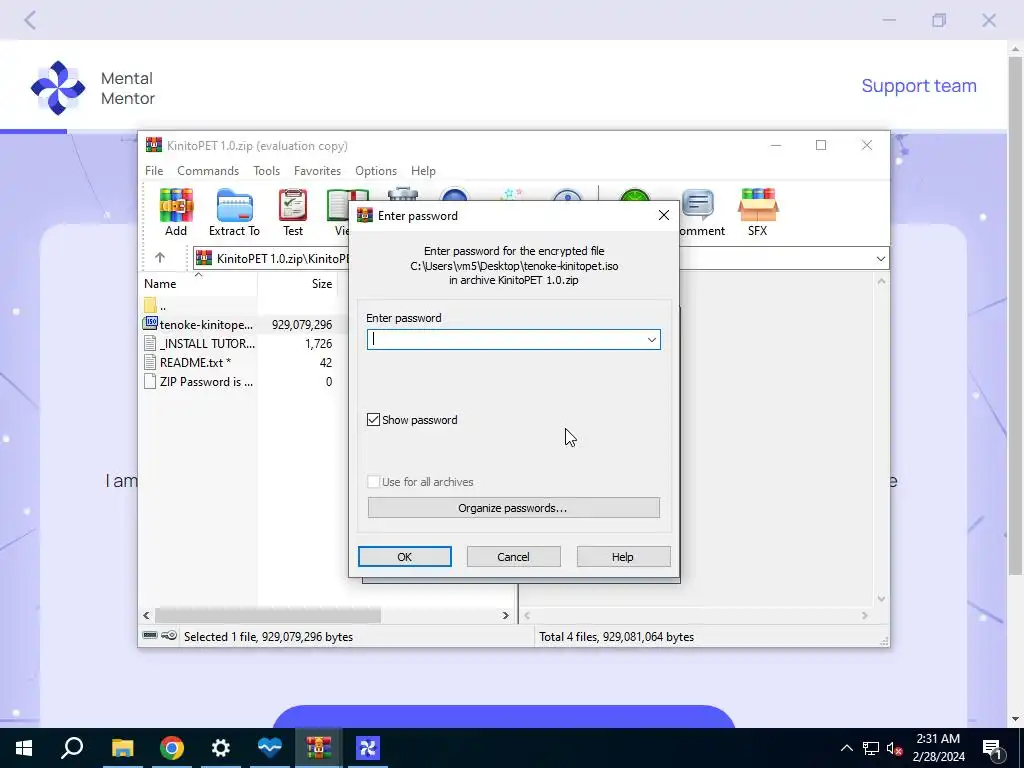Click the Extract To toolbar icon

[234, 212]
